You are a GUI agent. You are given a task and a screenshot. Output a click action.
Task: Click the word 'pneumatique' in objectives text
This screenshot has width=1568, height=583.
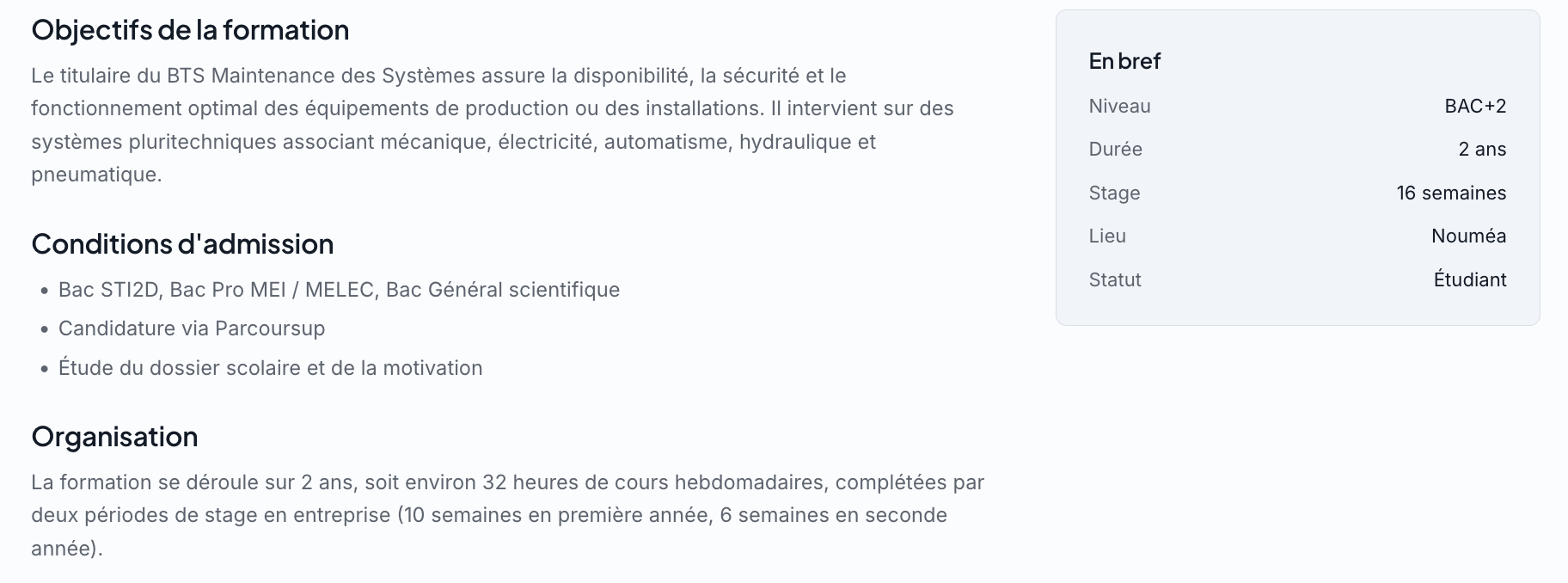pos(95,175)
